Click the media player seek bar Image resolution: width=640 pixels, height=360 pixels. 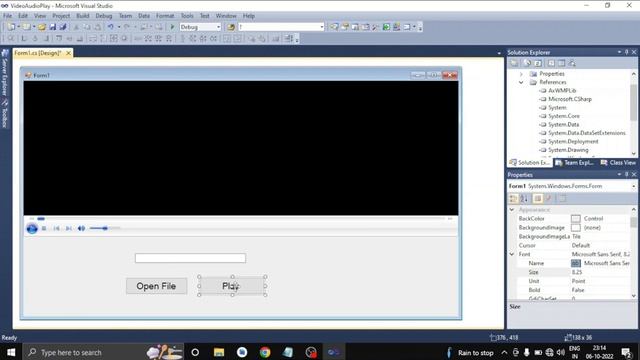click(x=241, y=219)
